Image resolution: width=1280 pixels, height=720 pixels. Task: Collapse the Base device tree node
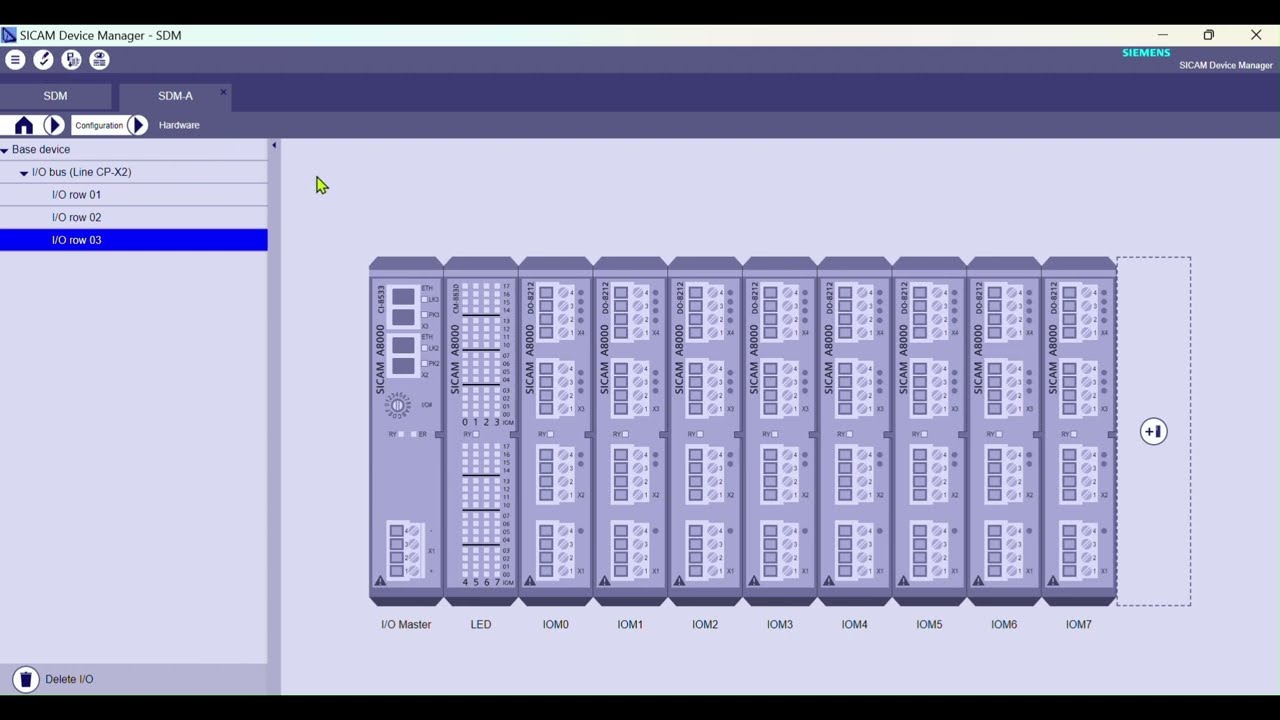pyautogui.click(x=5, y=150)
